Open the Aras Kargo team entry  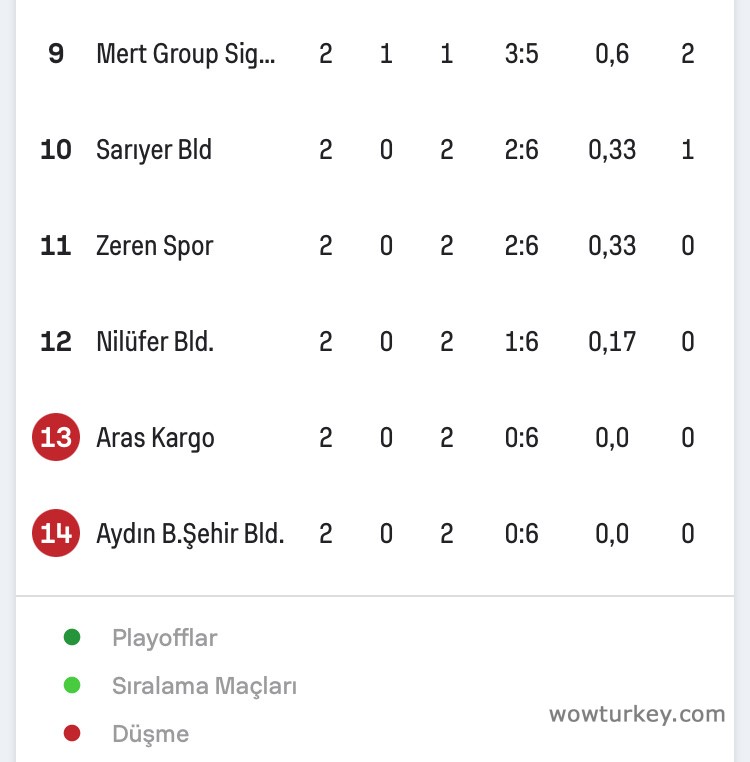[x=155, y=438]
